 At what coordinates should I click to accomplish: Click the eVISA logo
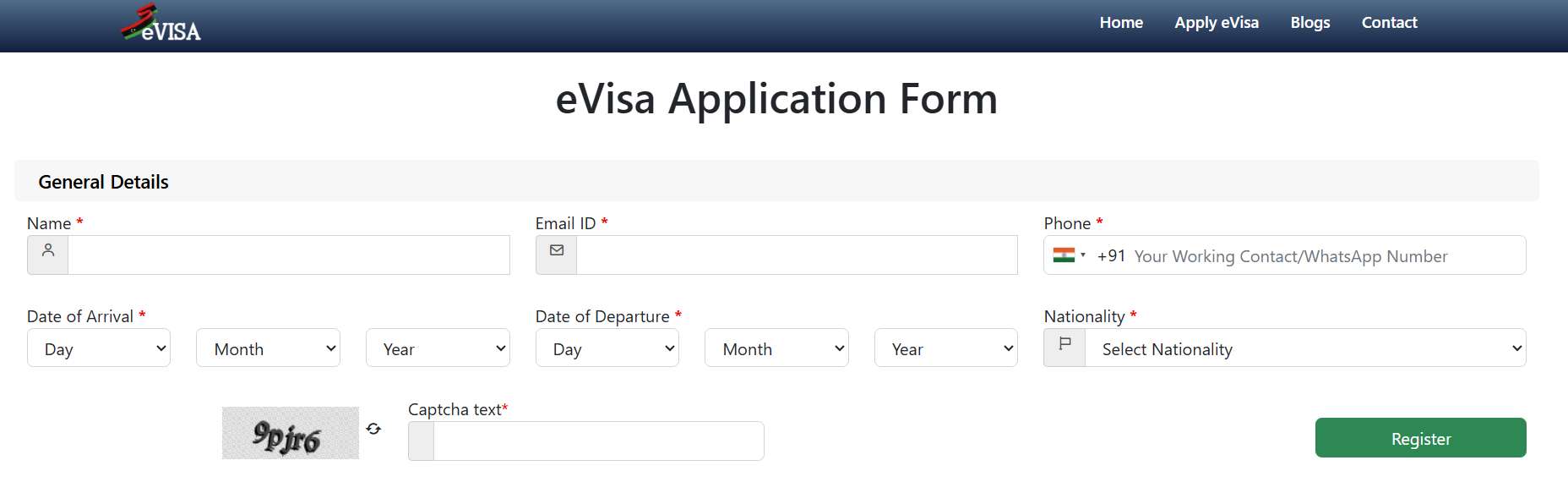coord(161,24)
